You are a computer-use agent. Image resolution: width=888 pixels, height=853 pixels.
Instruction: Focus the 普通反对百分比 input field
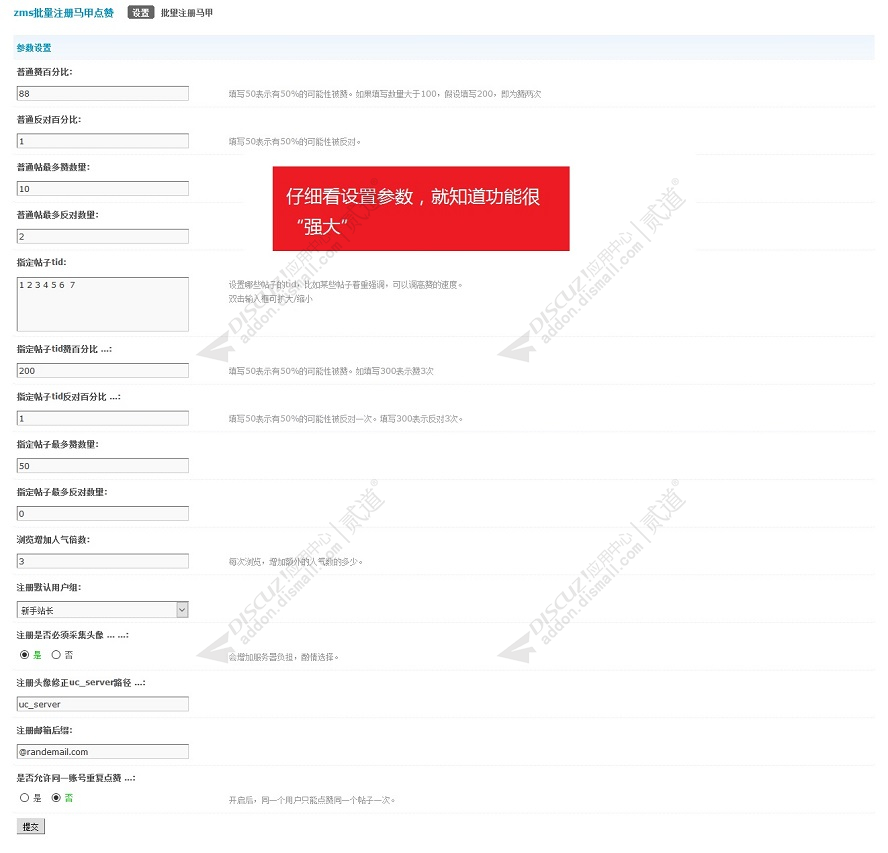pyautogui.click(x=103, y=141)
